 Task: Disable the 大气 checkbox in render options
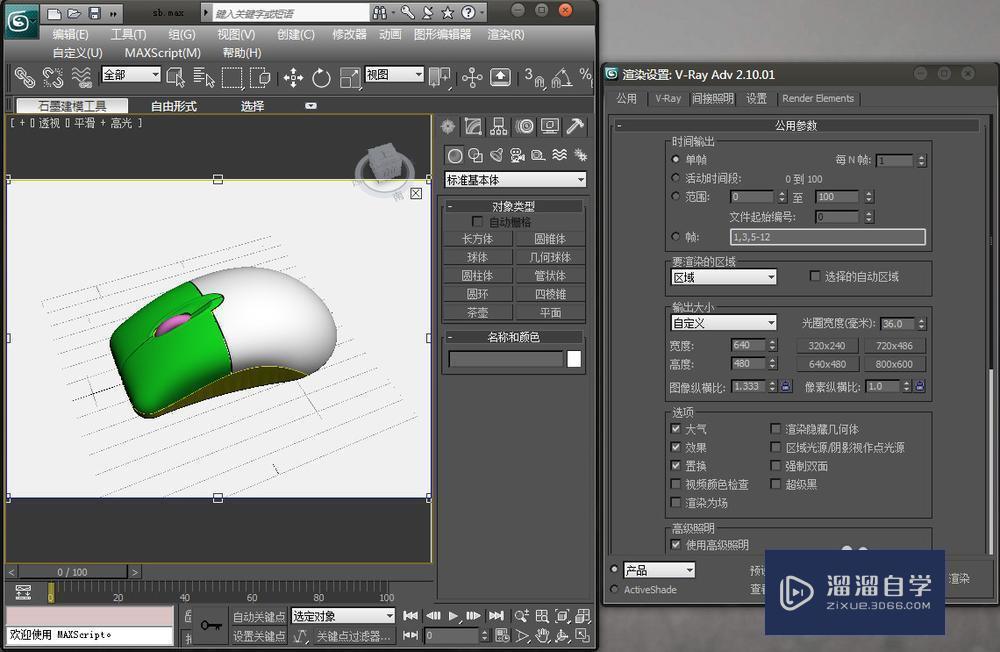point(676,429)
